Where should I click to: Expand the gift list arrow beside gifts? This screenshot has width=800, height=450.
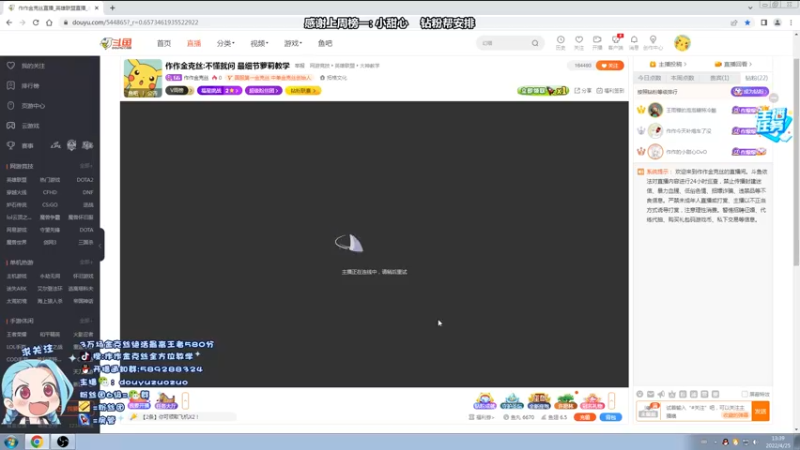click(611, 401)
